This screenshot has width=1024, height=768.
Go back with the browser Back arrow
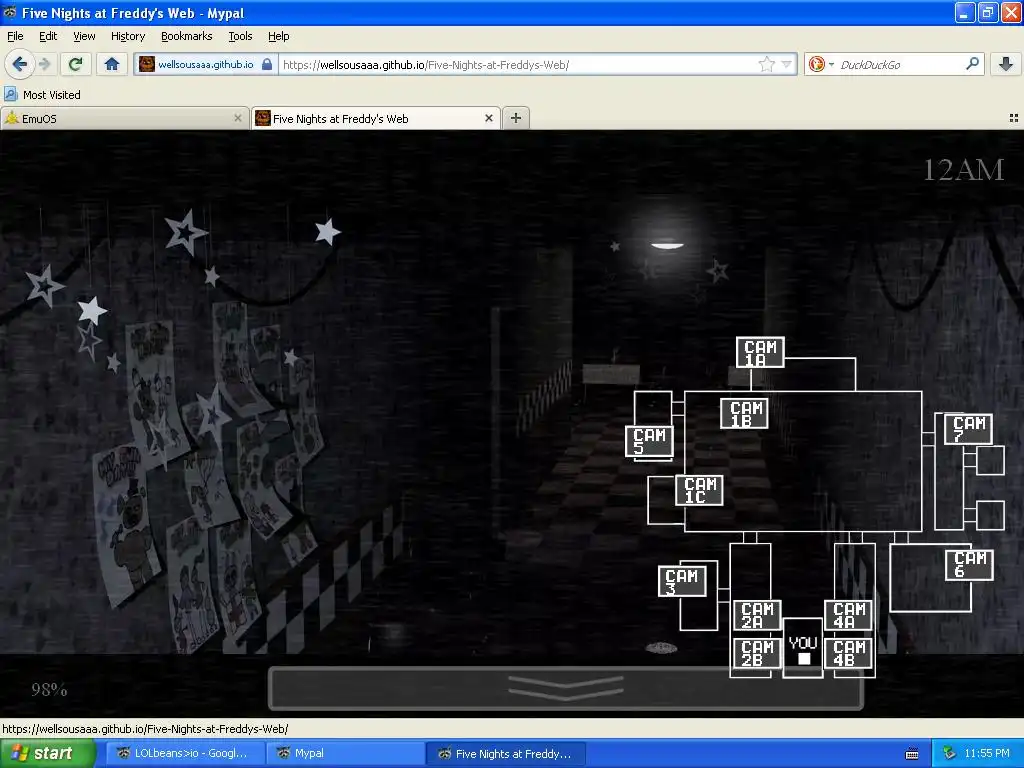click(19, 64)
